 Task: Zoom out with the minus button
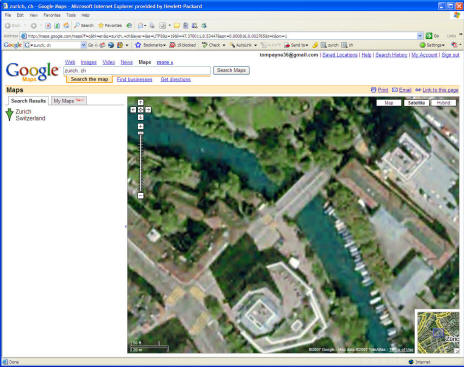click(140, 196)
